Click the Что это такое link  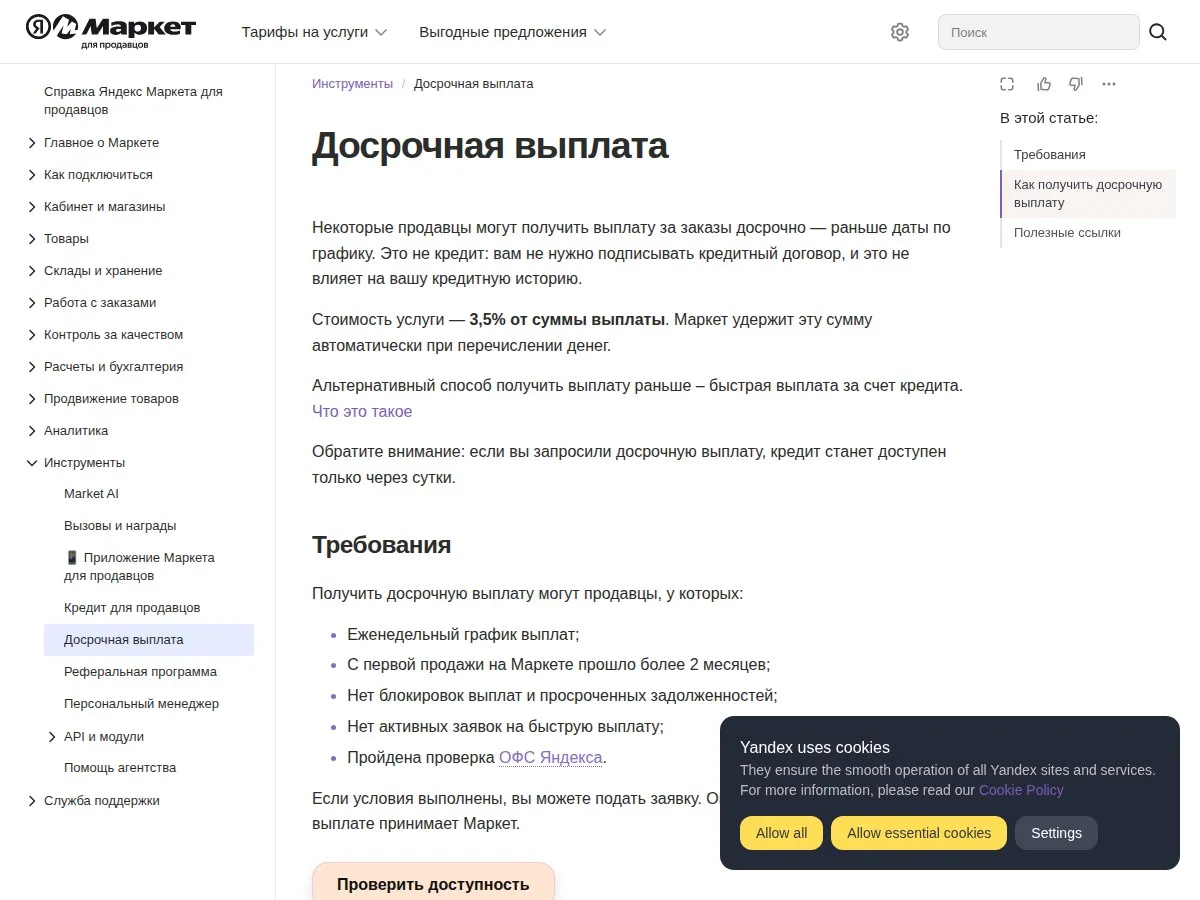pyautogui.click(x=362, y=411)
